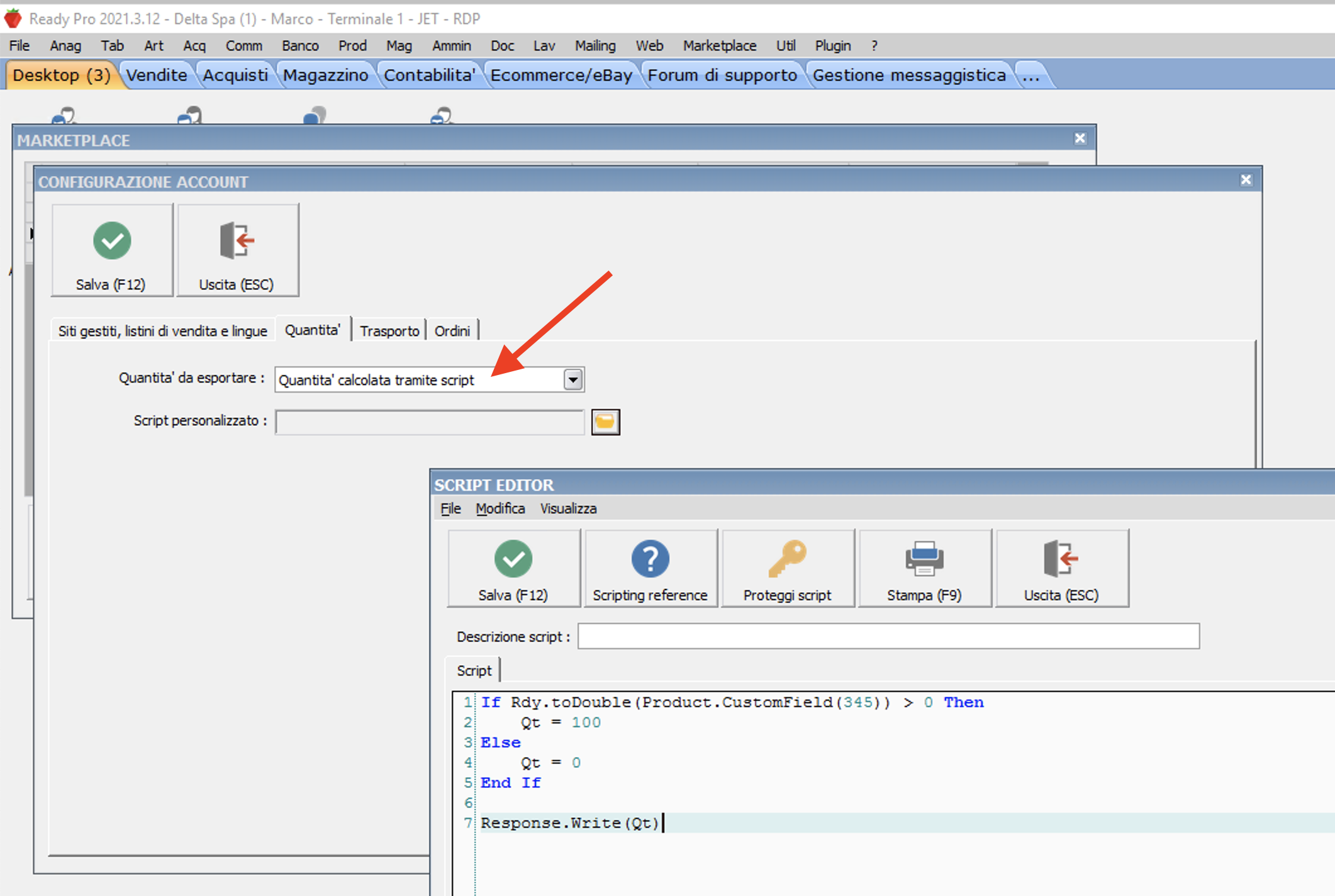Screen dimensions: 1335x896
Task: Open the Script Editor File menu
Action: [450, 508]
